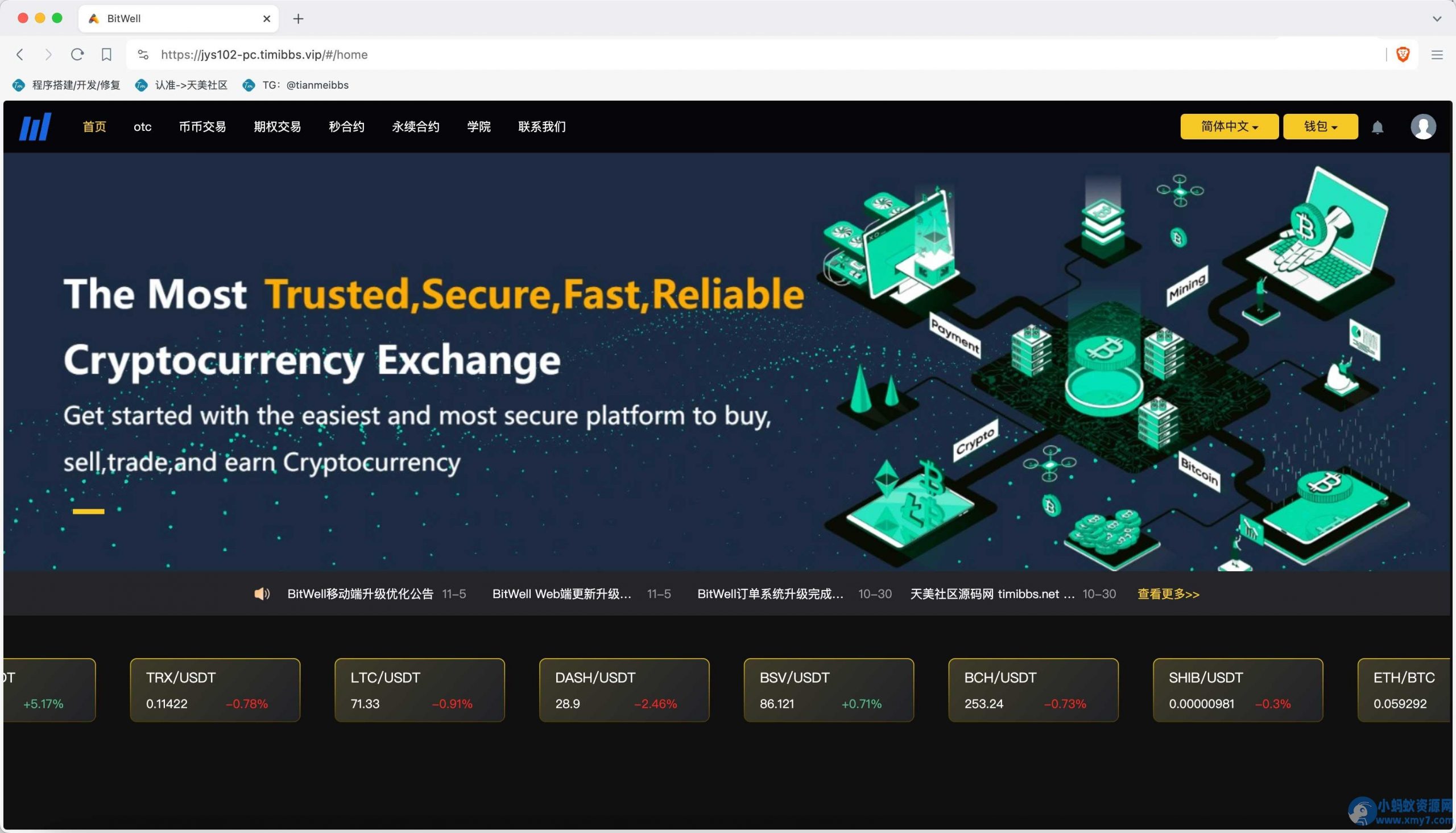Go to 币币交易 page
The width and height of the screenshot is (1456, 833).
(x=202, y=126)
